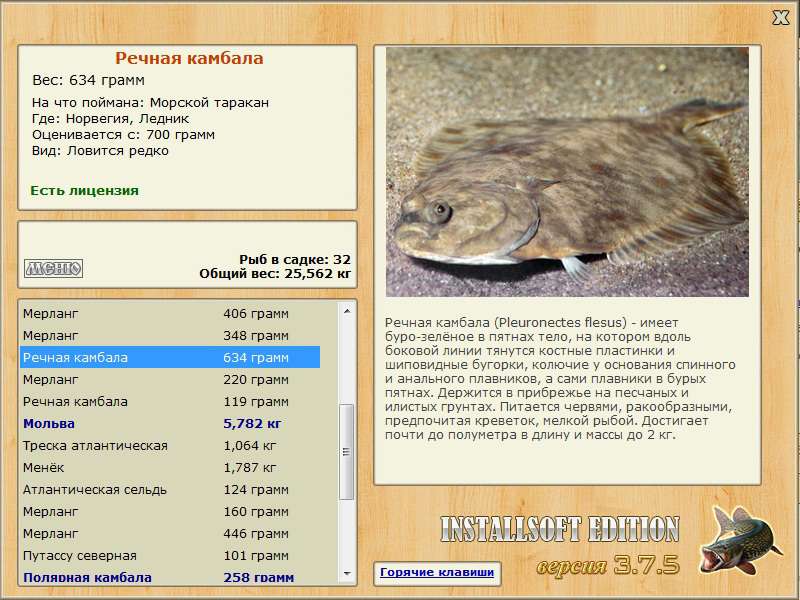
Task: Select the highlighted Речная камбала 634 грамм row
Action: 170,357
